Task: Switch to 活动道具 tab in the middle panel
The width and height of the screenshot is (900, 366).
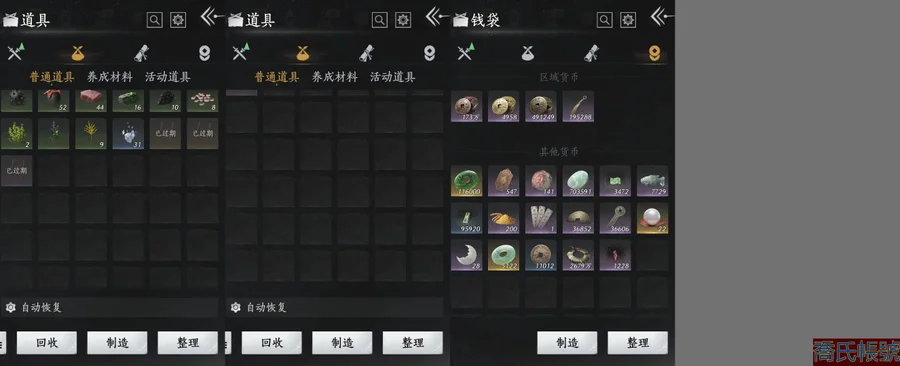Action: coord(393,77)
